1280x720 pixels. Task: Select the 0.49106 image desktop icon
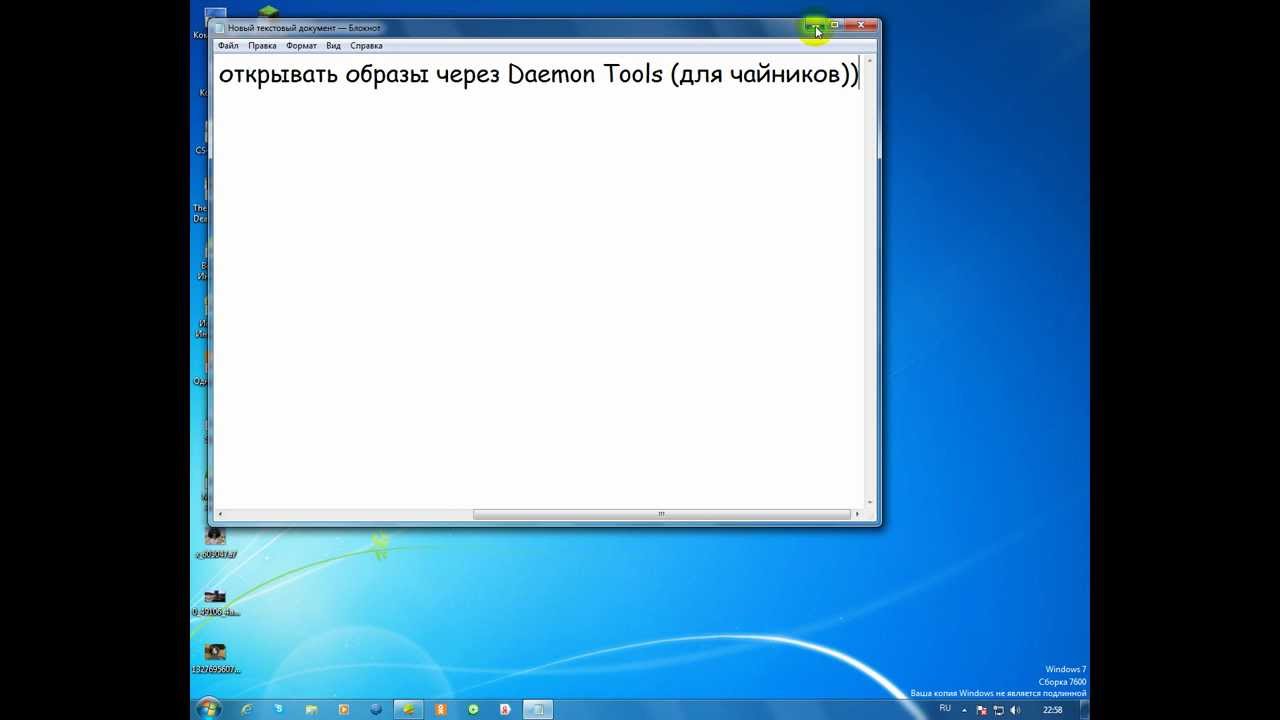coord(215,602)
